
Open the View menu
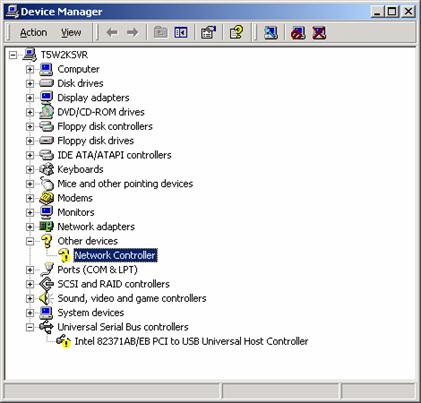(71, 33)
